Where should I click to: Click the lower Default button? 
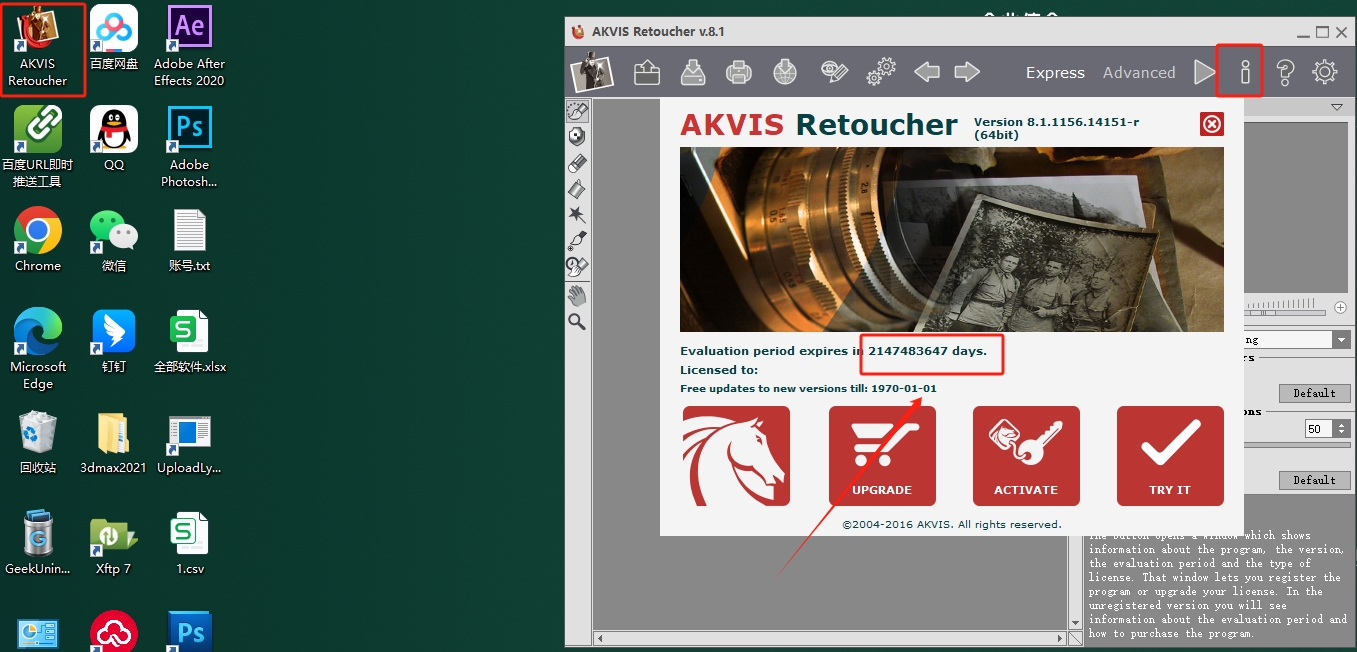(1314, 480)
